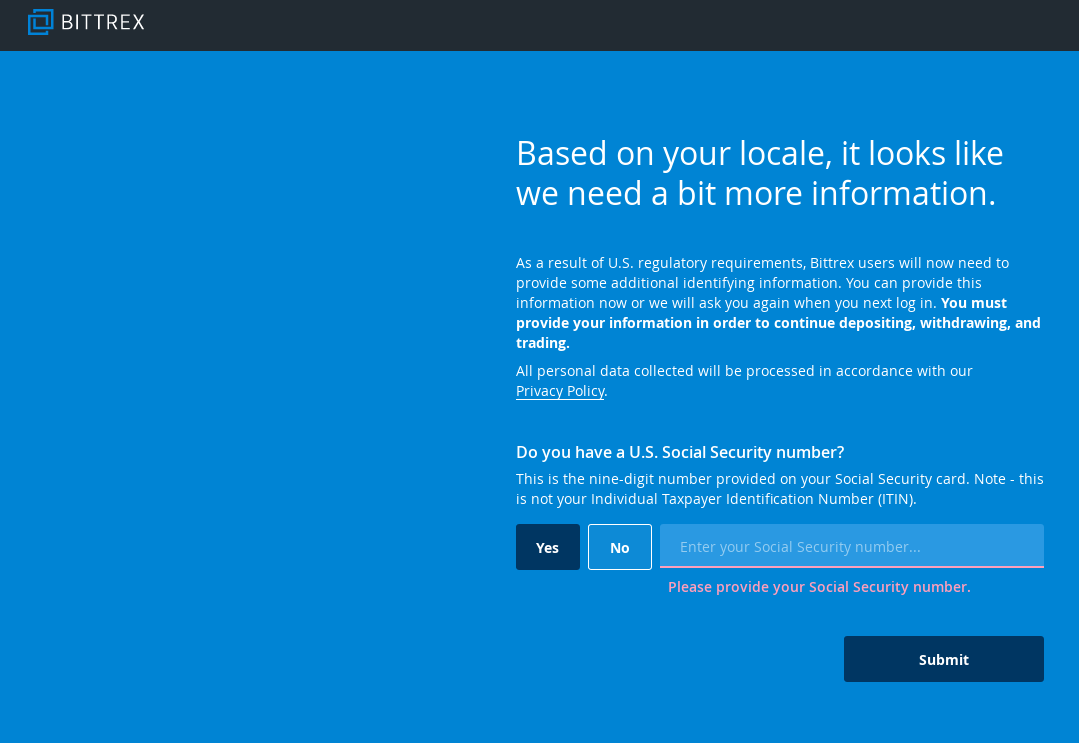Open the Privacy Policy link
Viewport: 1079px width, 743px height.
[x=560, y=391]
